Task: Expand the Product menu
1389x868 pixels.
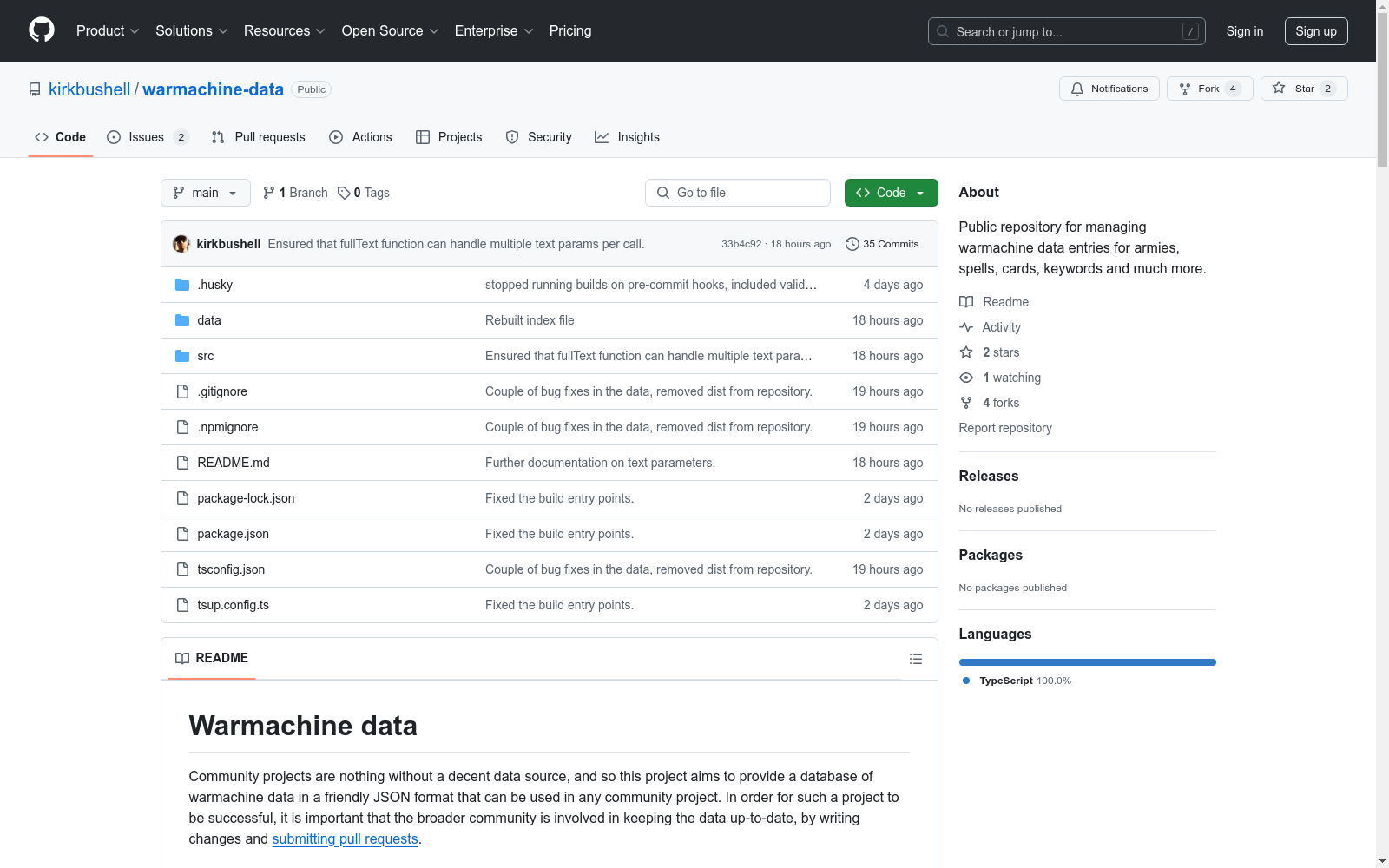Action: coord(108,31)
